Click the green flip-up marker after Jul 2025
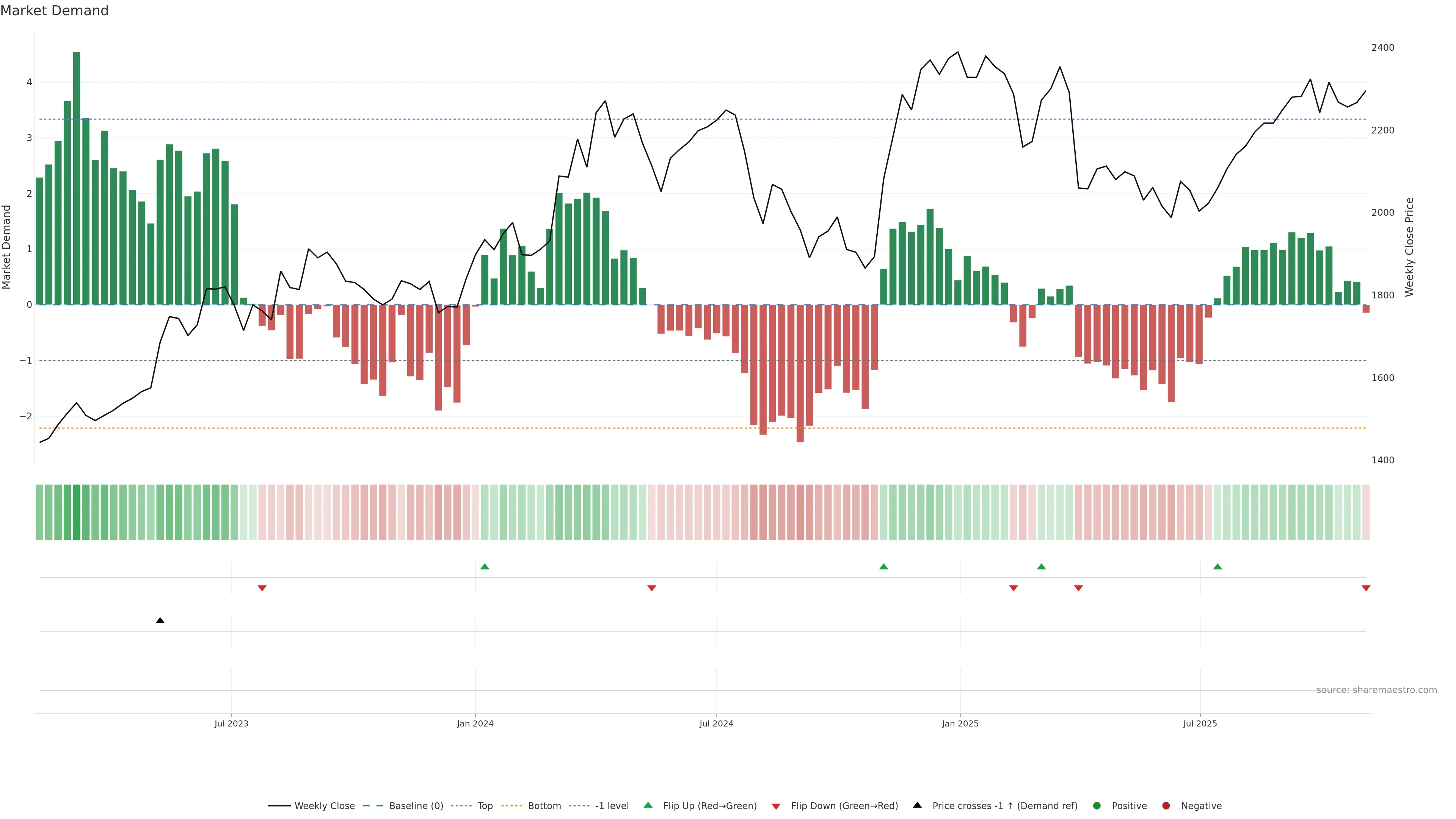Screen dimensions: 1456x819 click(x=1218, y=566)
